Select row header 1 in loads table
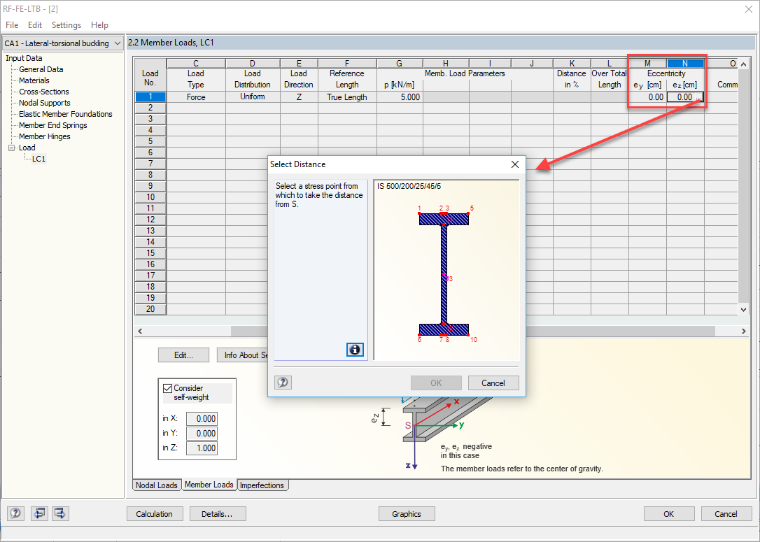 click(x=150, y=97)
